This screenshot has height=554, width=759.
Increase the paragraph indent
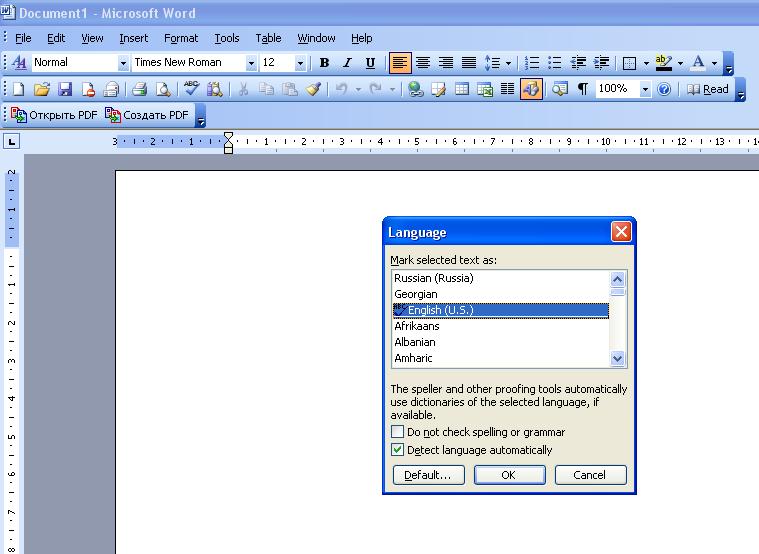(601, 63)
